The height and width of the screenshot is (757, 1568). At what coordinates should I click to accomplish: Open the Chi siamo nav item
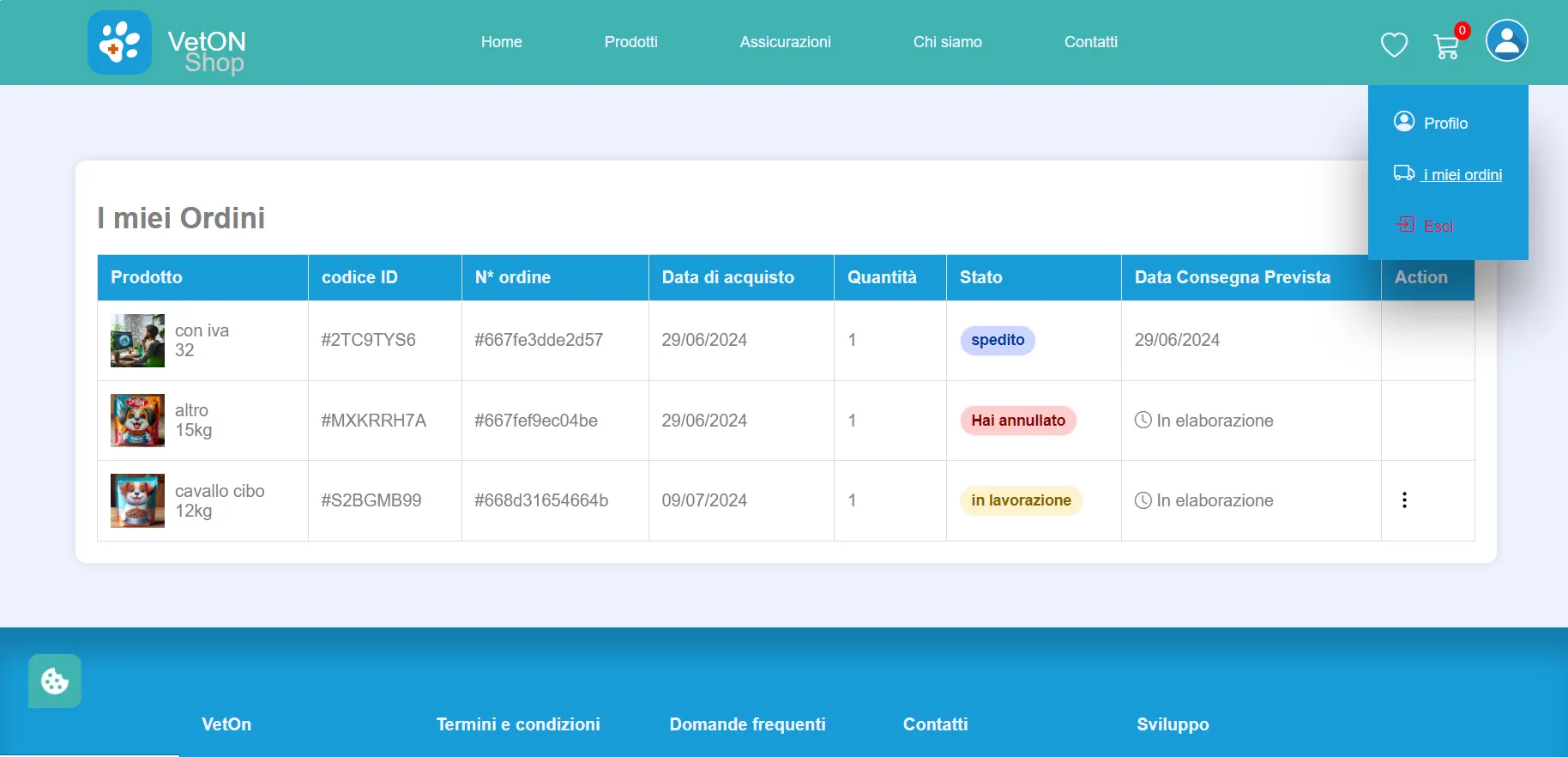(948, 42)
